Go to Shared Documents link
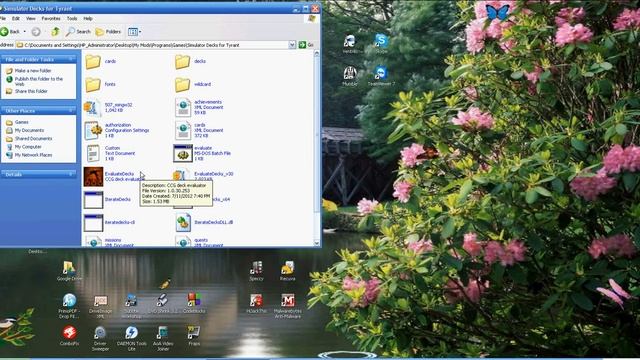Image resolution: width=640 pixels, height=360 pixels. pyautogui.click(x=33, y=139)
